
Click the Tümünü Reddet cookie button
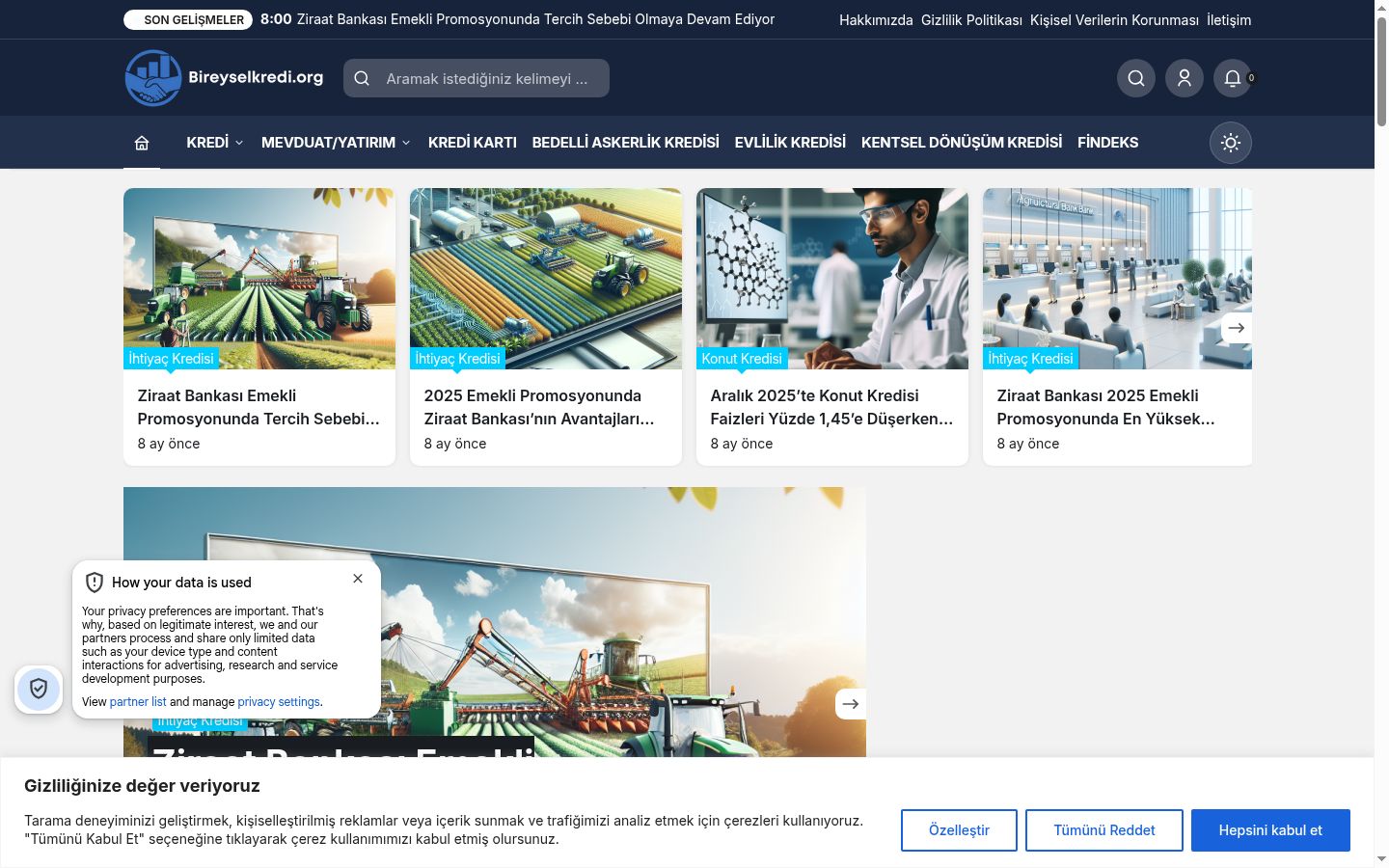coord(1104,830)
